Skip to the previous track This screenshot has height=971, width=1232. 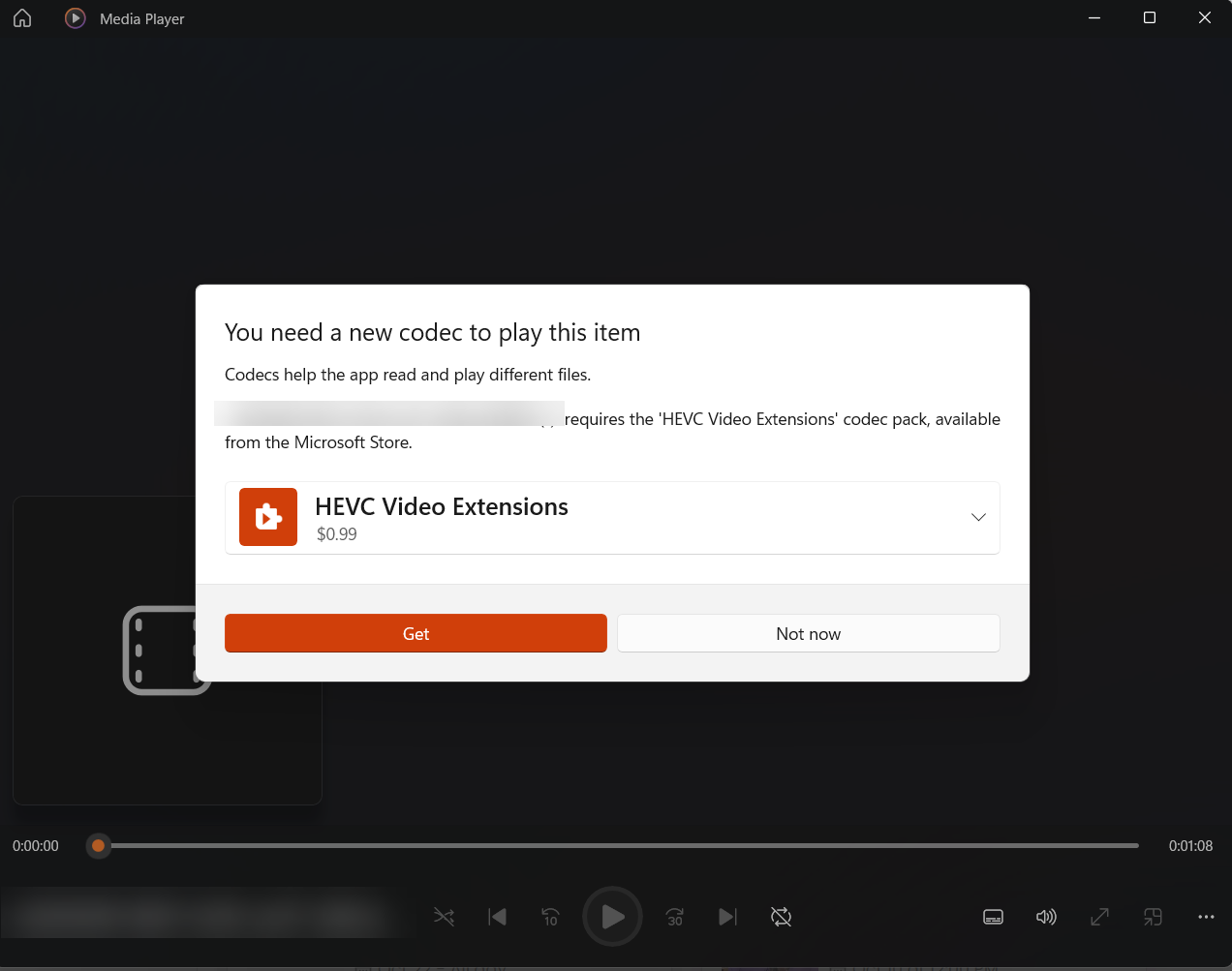click(x=498, y=917)
